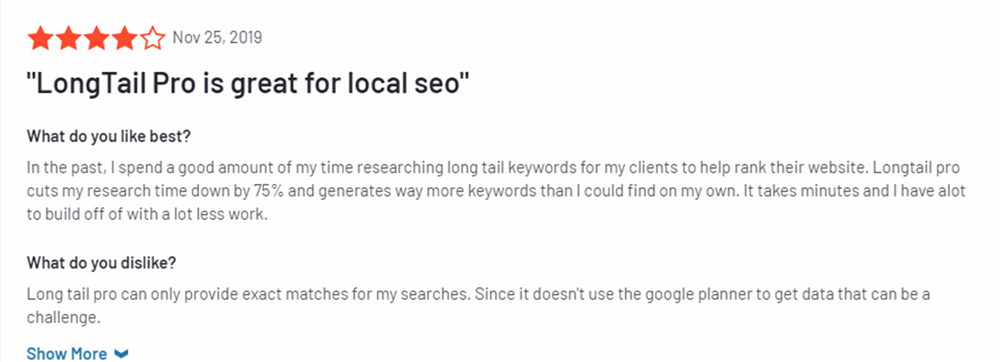Open the review title about local seo
The width and height of the screenshot is (1000, 362).
point(248,85)
